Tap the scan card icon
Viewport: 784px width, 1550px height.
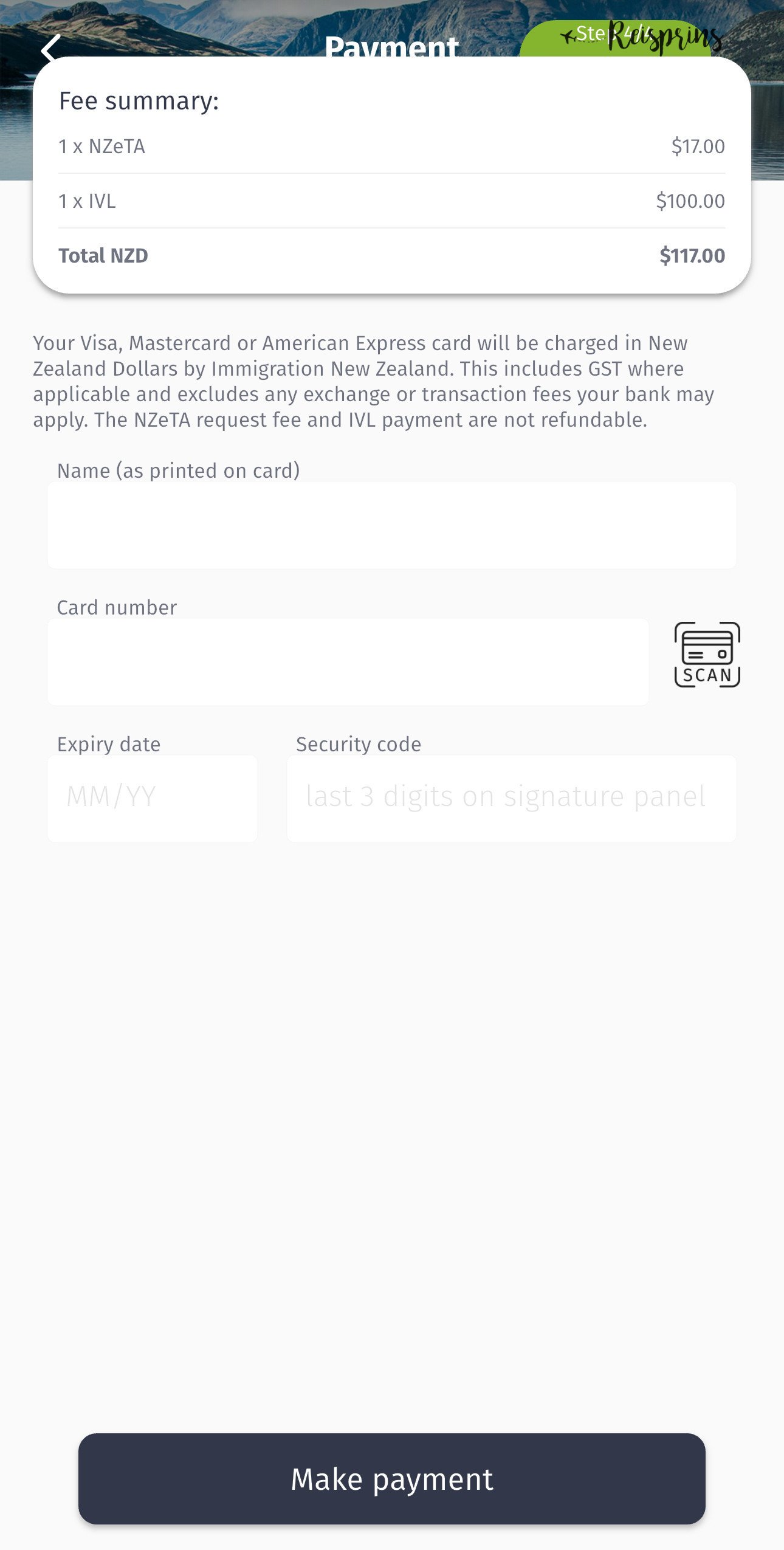pos(707,655)
